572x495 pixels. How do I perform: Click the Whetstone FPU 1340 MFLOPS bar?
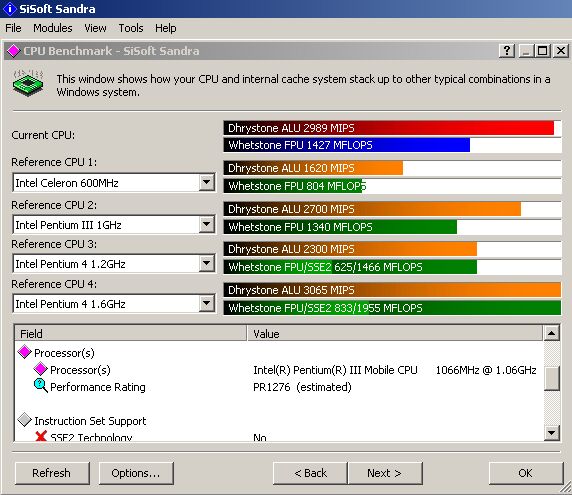[340, 227]
